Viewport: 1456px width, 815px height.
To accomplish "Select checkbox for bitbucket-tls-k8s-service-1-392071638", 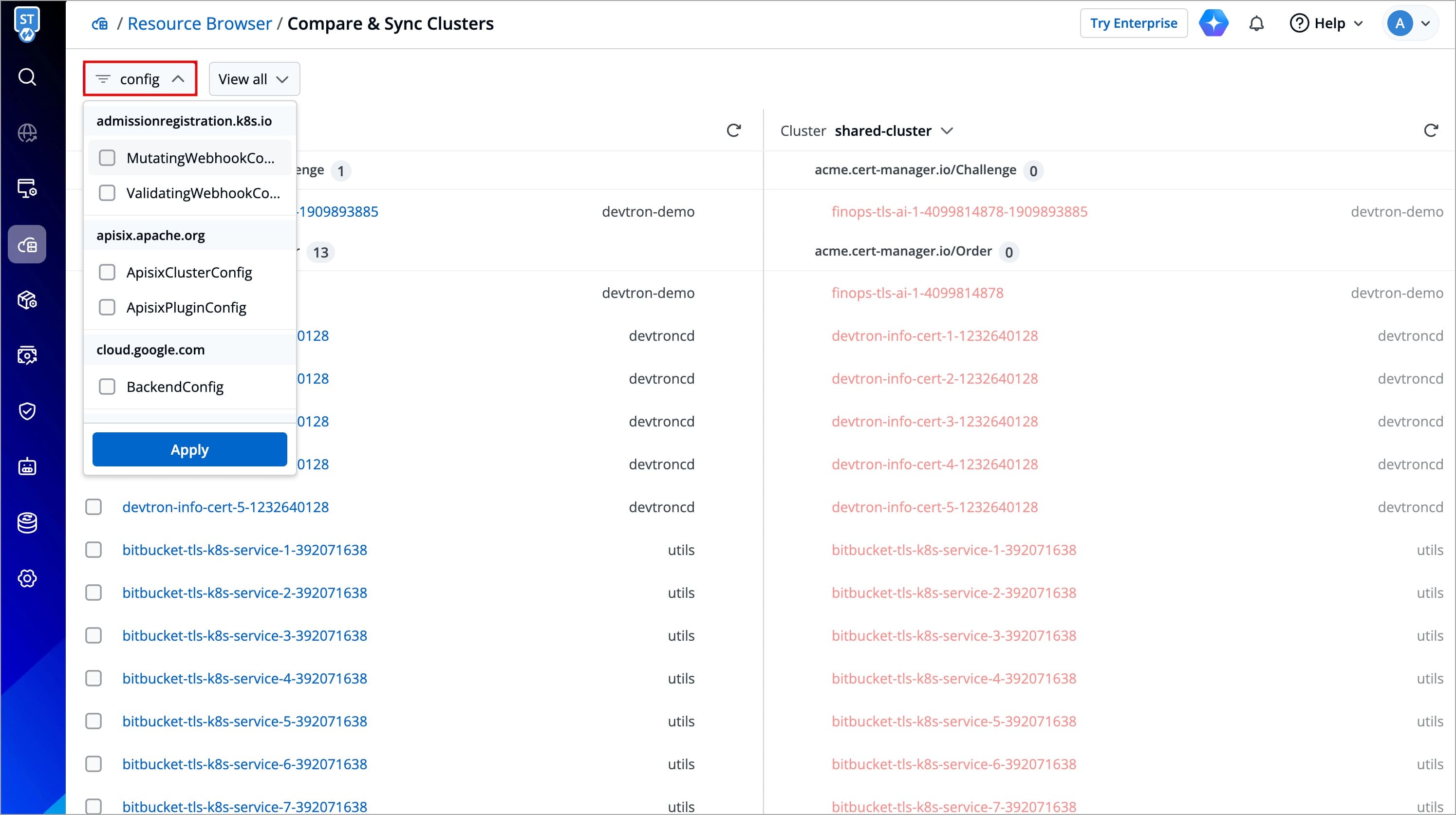I will [x=94, y=550].
